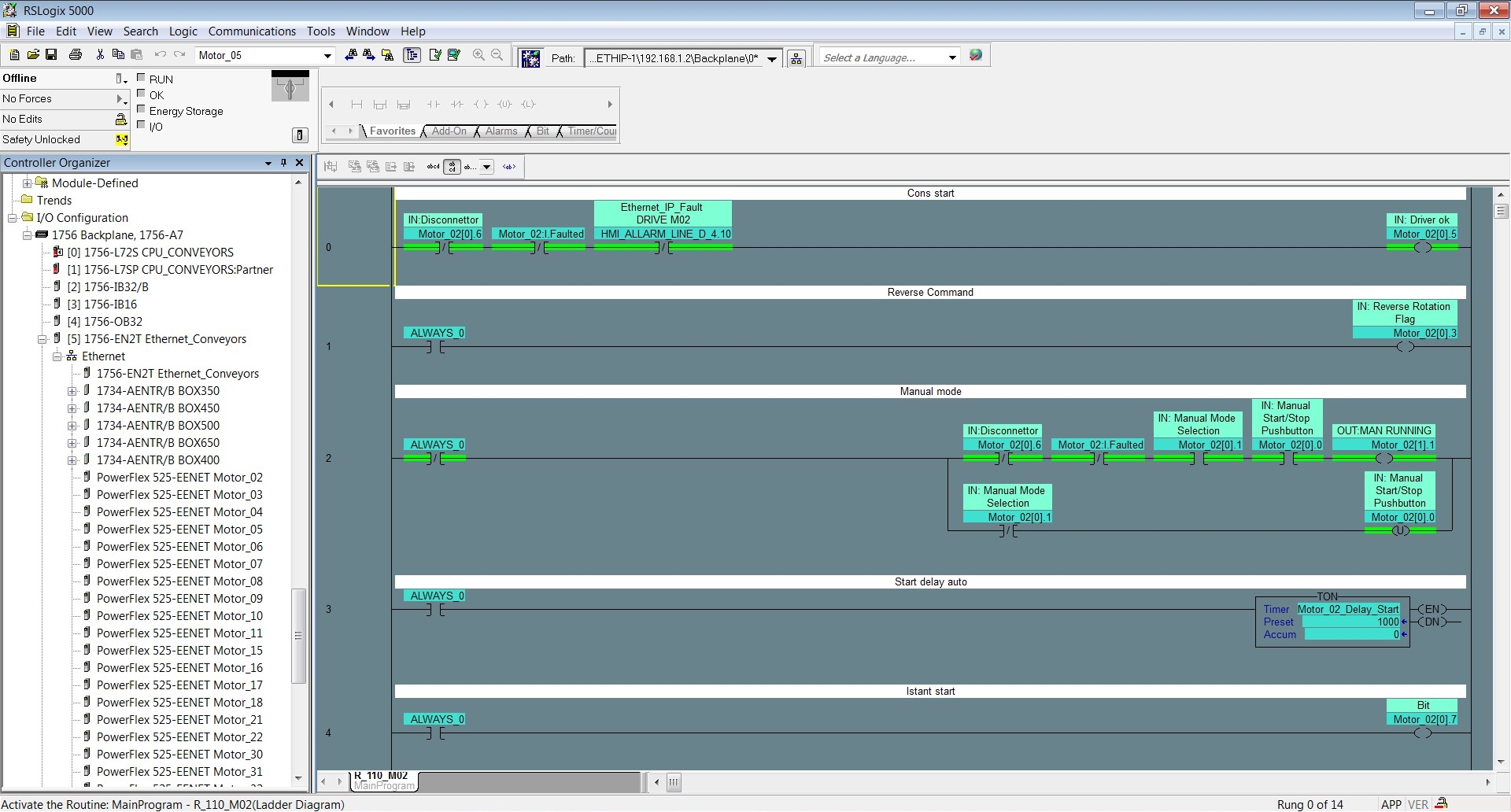Click the Zoom In magnifier
Image resolution: width=1511 pixels, height=812 pixels.
[x=478, y=55]
